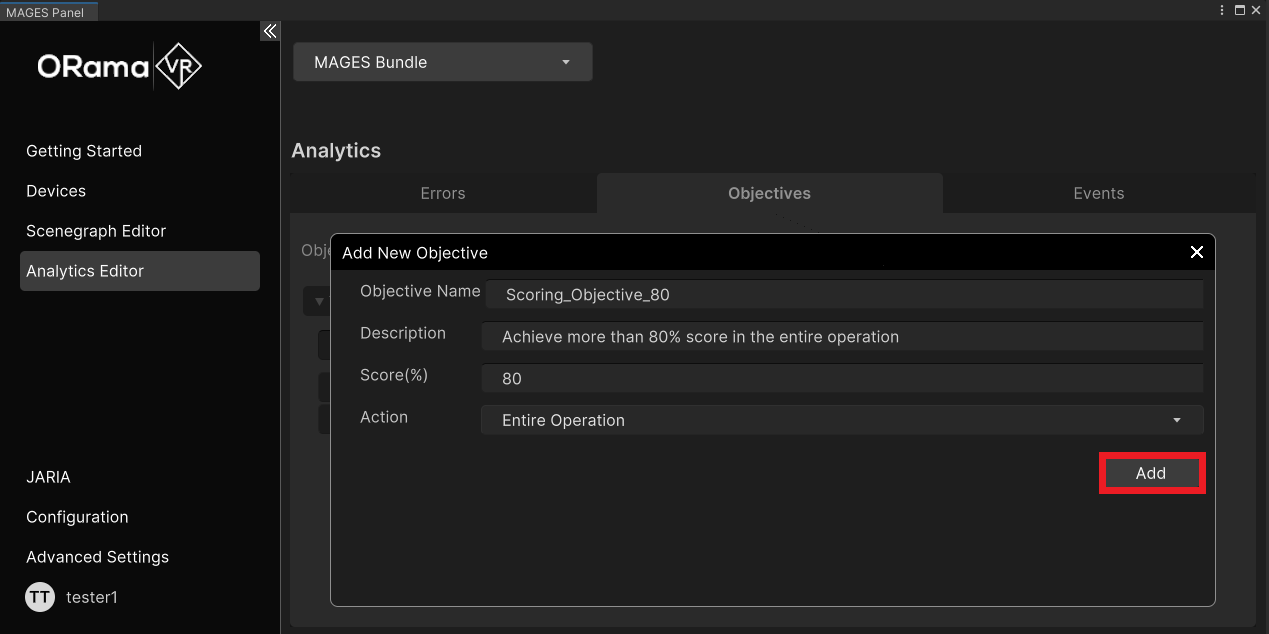Click the ORama VR logo
The height and width of the screenshot is (634, 1269).
coord(120,67)
